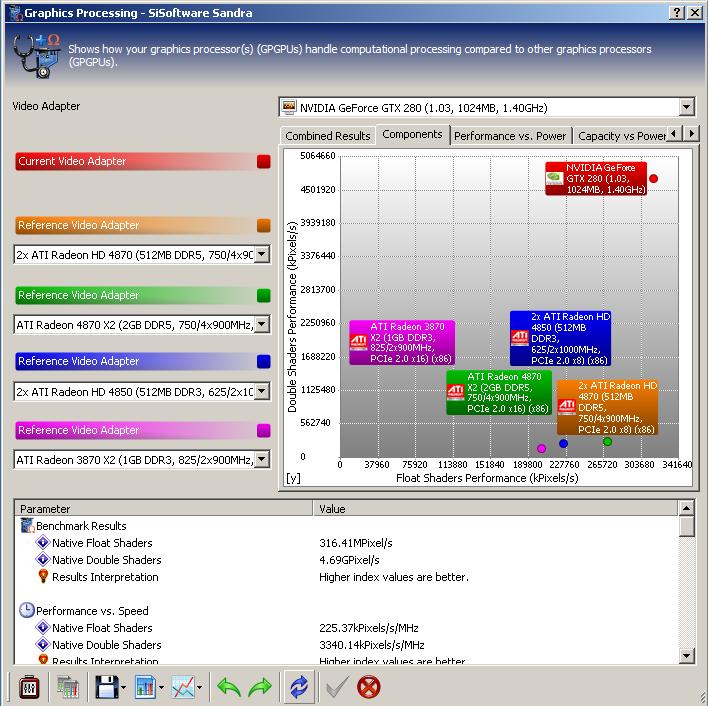The height and width of the screenshot is (706, 708).
Task: Click the green Reference Video Adapter swatch
Action: point(264,295)
